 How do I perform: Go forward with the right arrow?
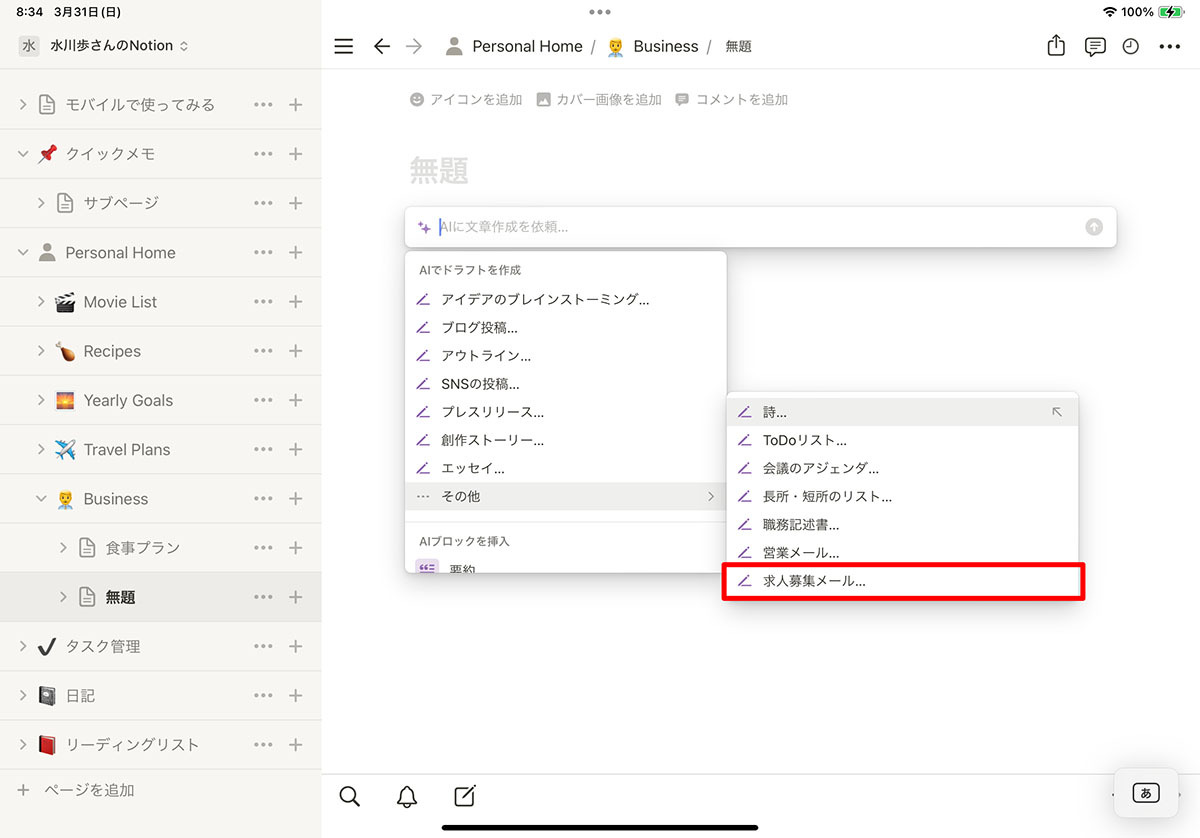(x=415, y=46)
